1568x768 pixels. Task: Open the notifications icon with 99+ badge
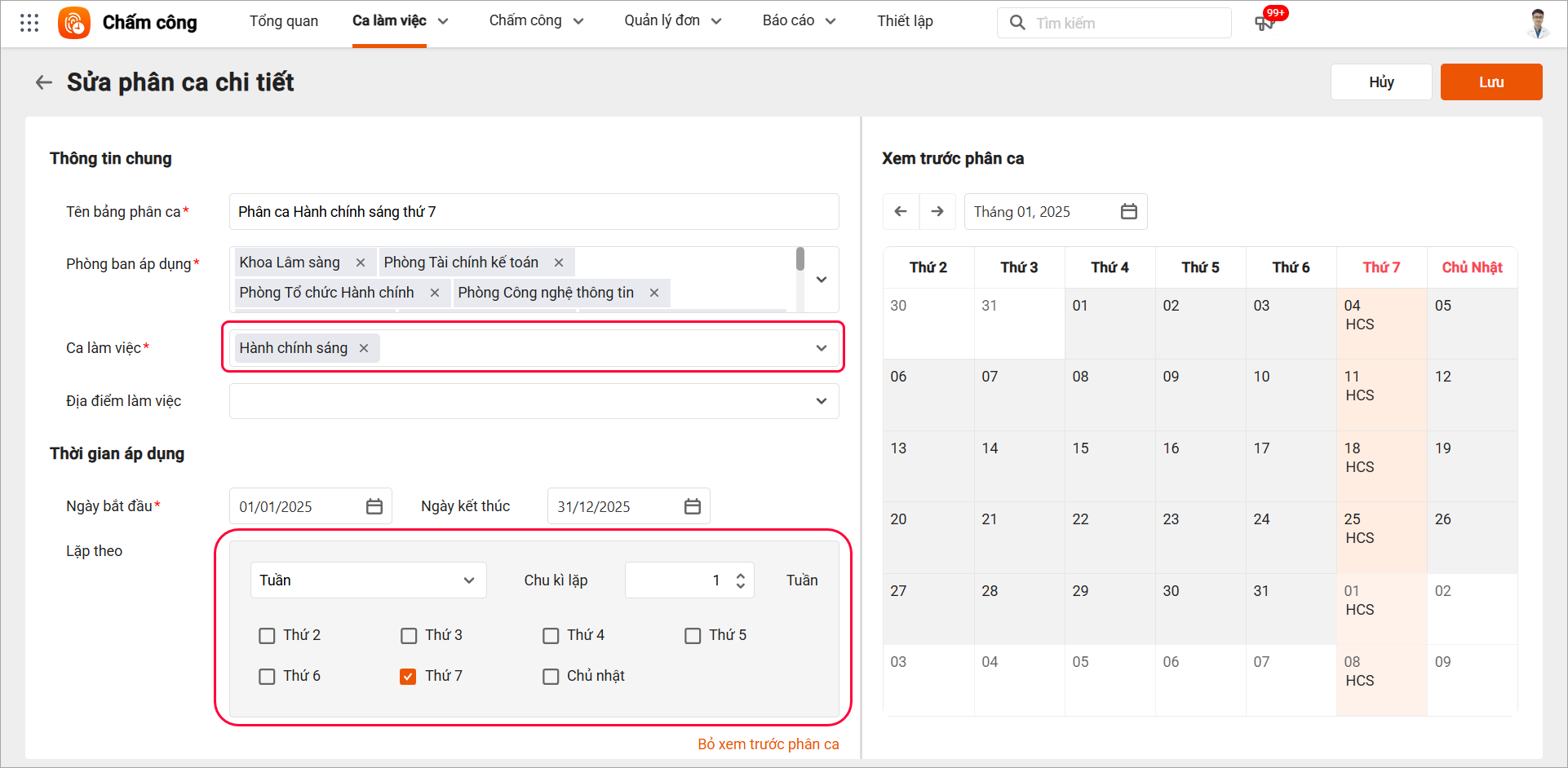point(1265,23)
